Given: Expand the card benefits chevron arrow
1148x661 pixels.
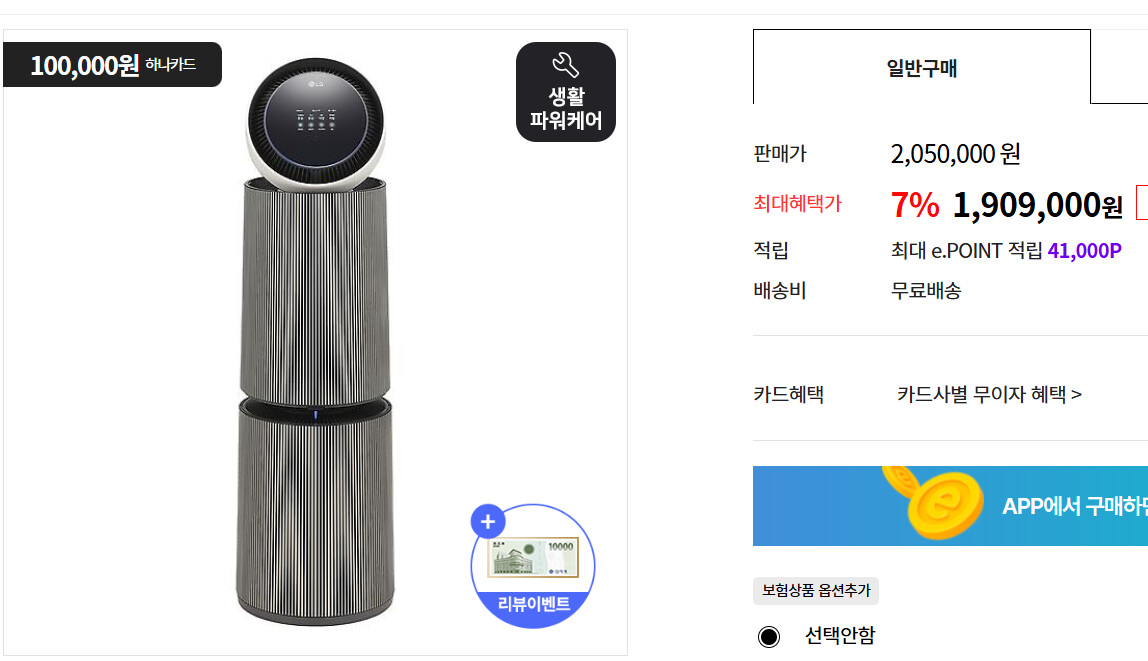Looking at the screenshot, I should click(1076, 395).
